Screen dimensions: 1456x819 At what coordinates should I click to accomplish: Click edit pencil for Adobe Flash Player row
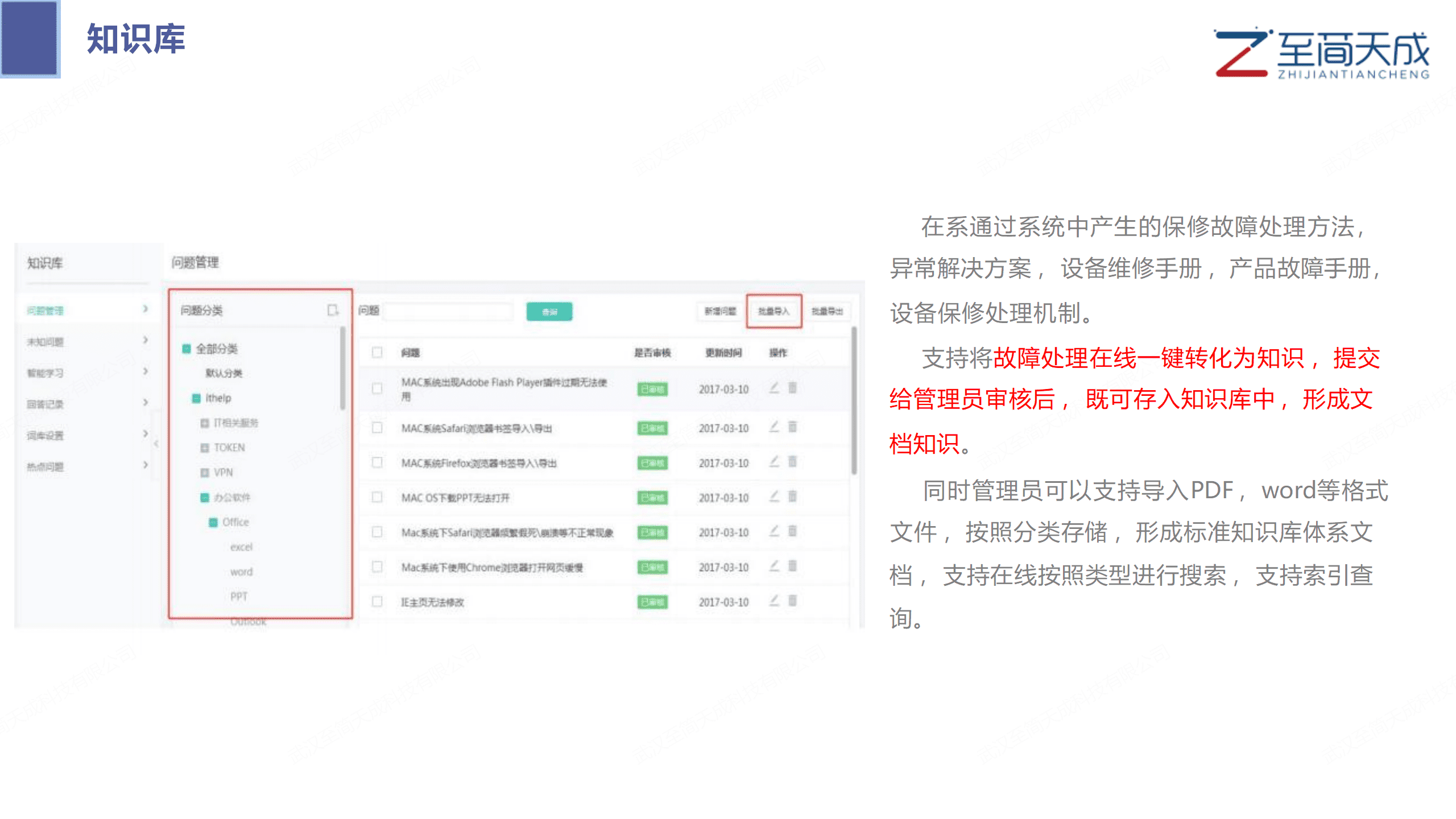(x=774, y=388)
